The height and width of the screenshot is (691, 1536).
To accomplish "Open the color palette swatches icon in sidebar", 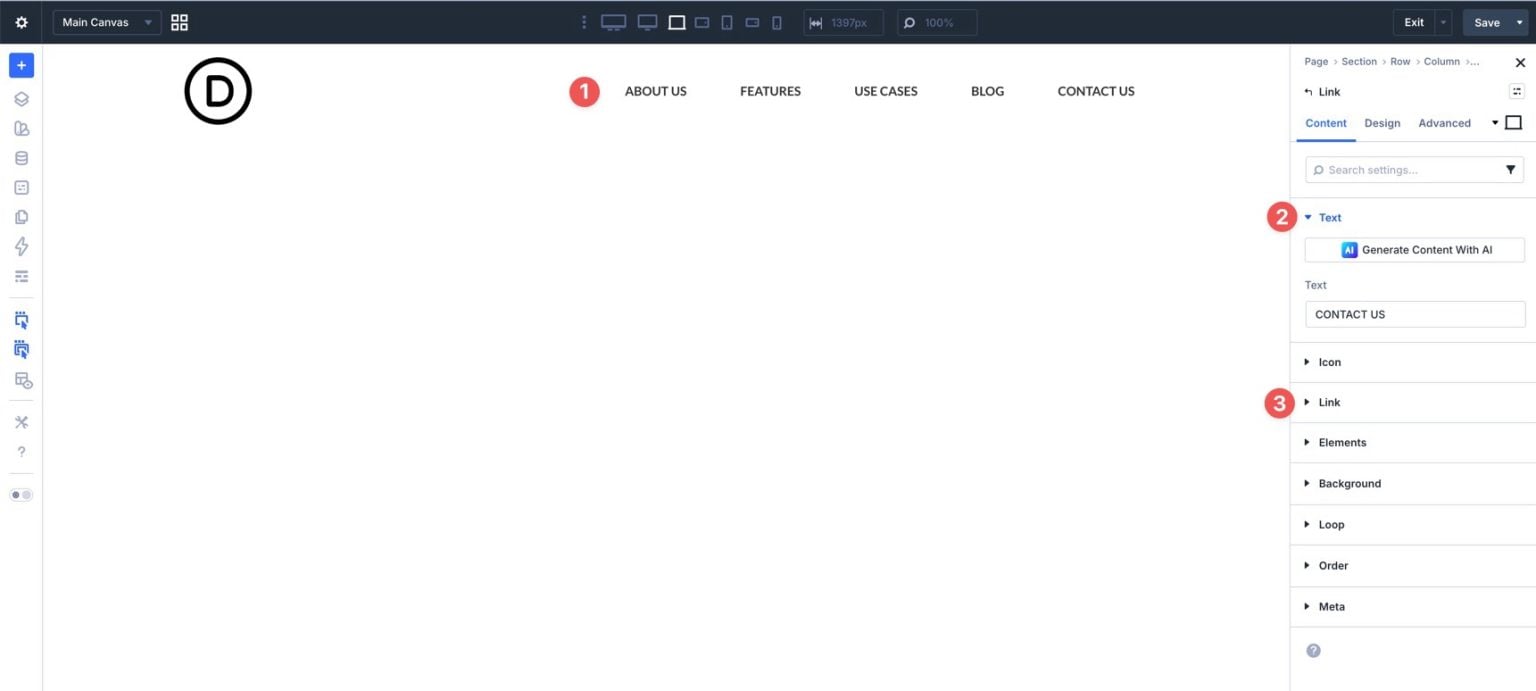I will point(21,129).
